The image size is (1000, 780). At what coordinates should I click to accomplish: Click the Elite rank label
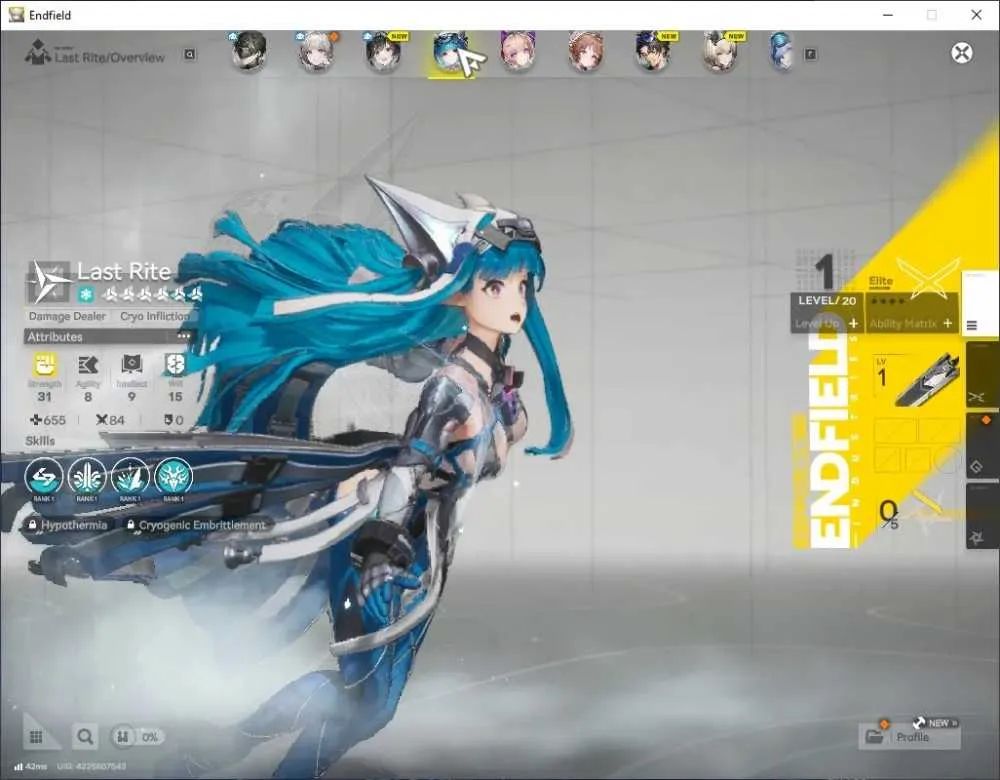pyautogui.click(x=881, y=281)
